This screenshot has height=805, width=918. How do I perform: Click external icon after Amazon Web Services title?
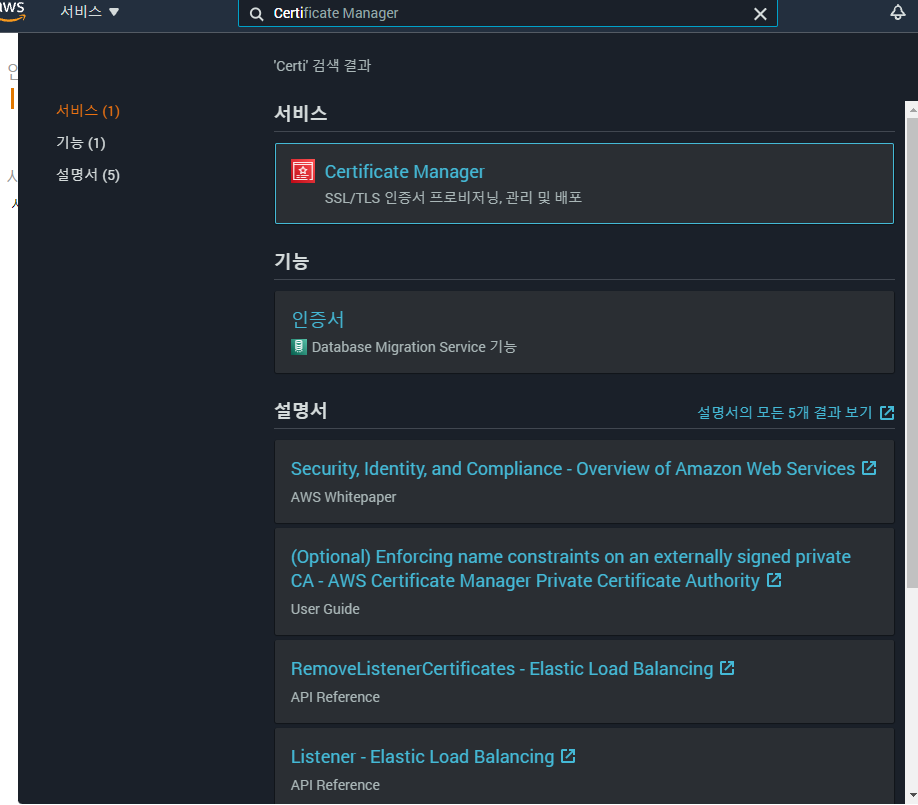coord(869,468)
